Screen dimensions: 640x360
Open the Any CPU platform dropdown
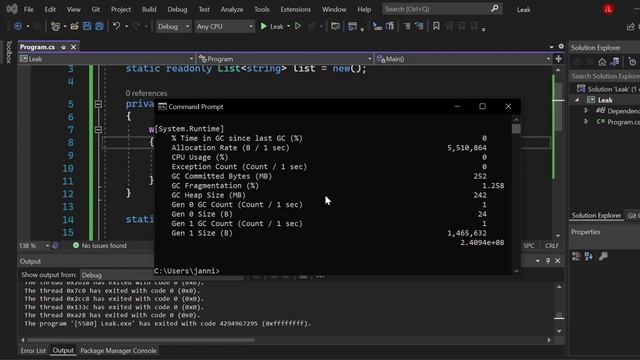pyautogui.click(x=224, y=27)
